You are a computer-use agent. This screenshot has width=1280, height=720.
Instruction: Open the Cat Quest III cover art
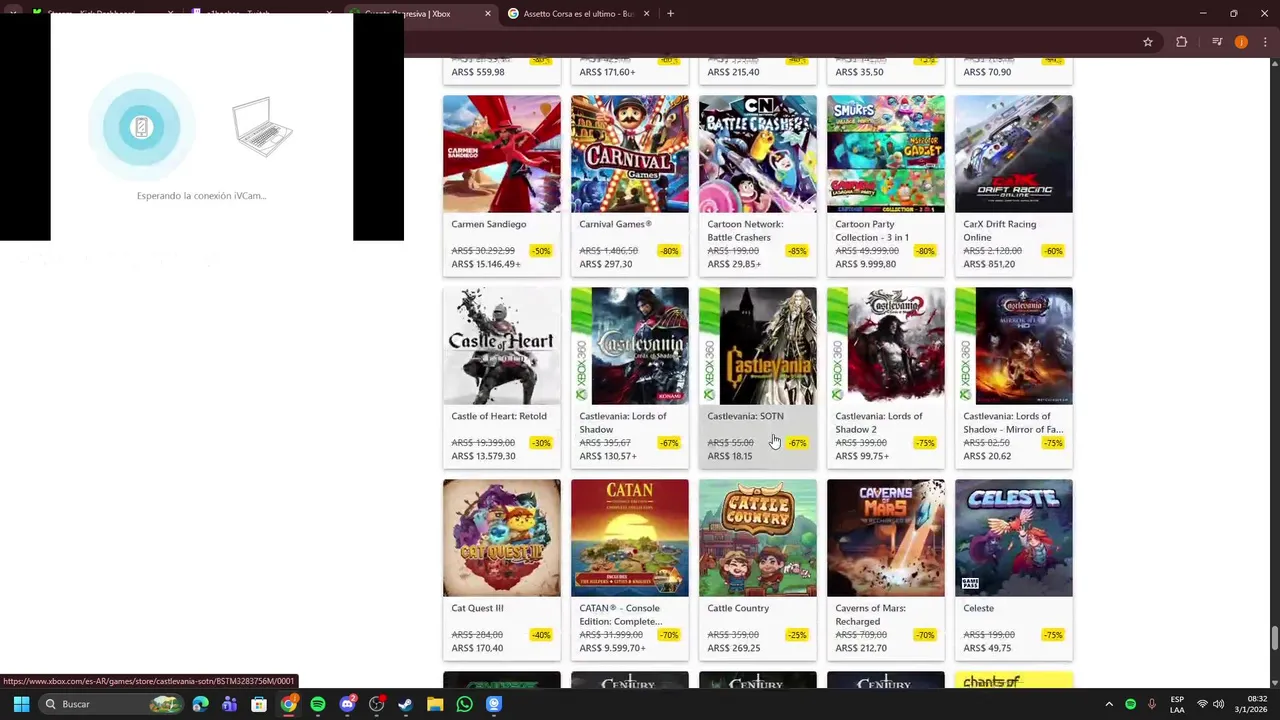tap(502, 538)
